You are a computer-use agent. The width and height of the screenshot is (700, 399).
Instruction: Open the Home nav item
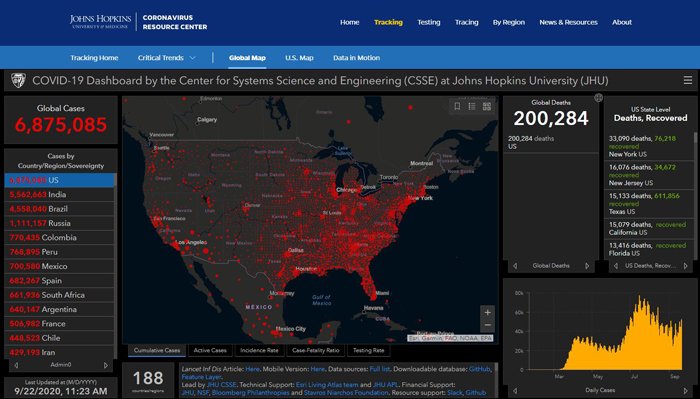[350, 22]
